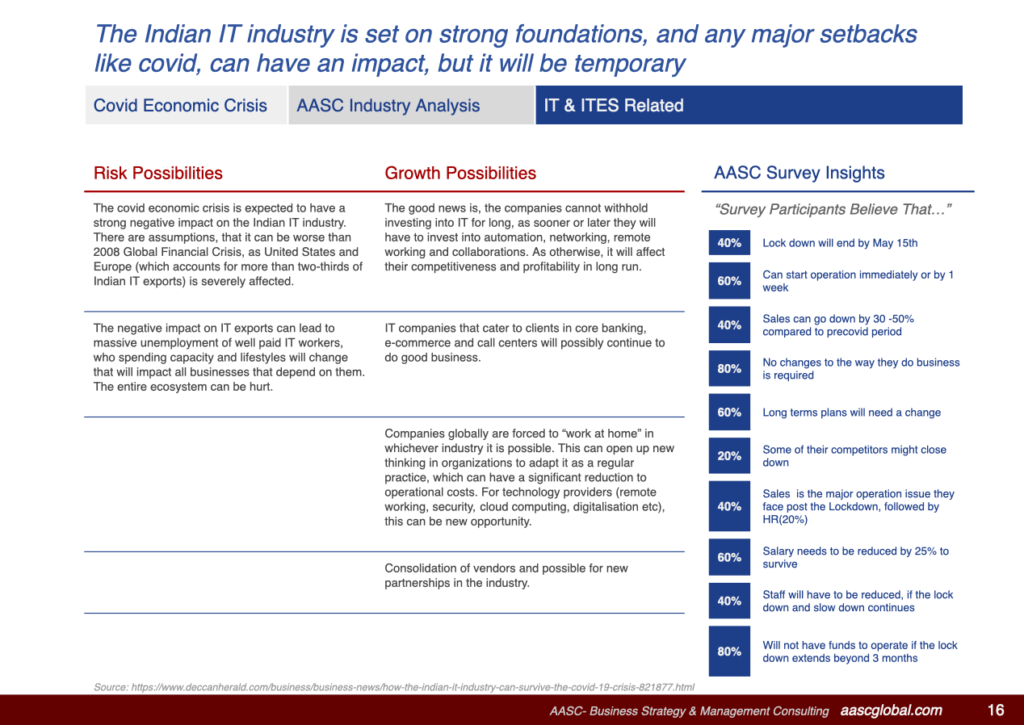
Task: Click the Risk Possibilities heading
Action: [158, 173]
